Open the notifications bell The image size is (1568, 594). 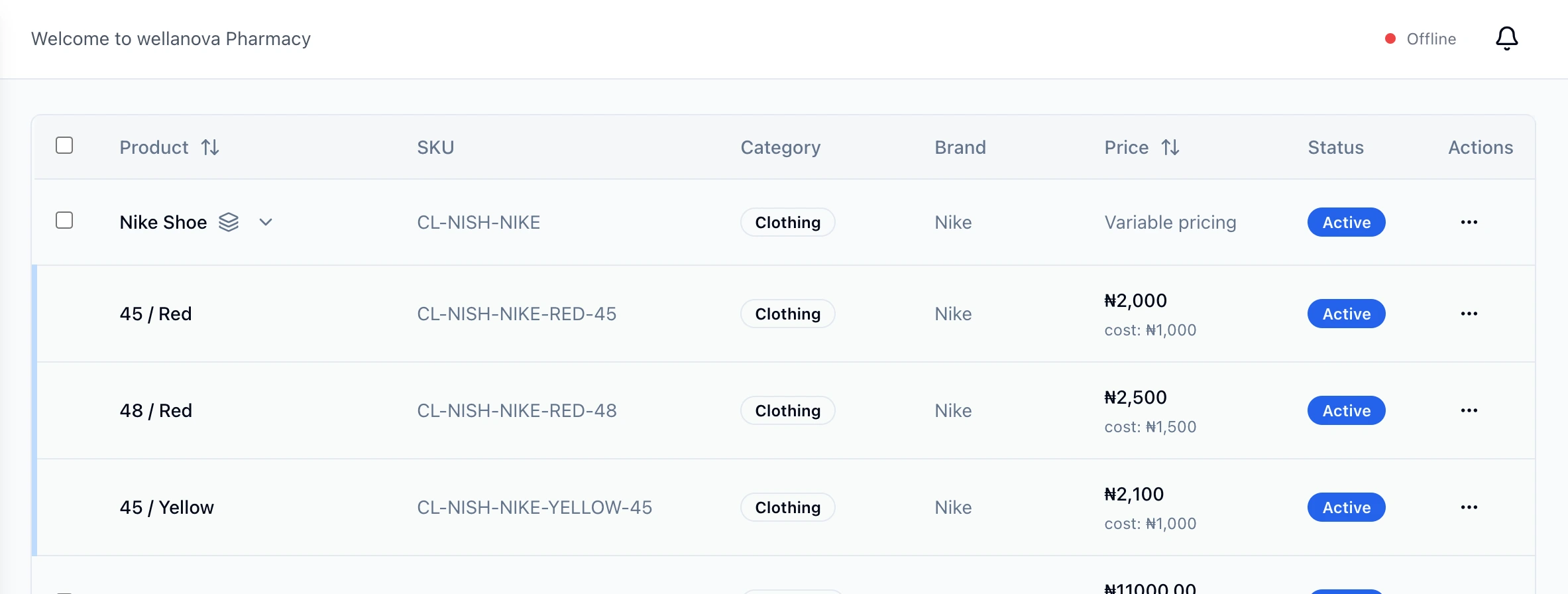1506,38
